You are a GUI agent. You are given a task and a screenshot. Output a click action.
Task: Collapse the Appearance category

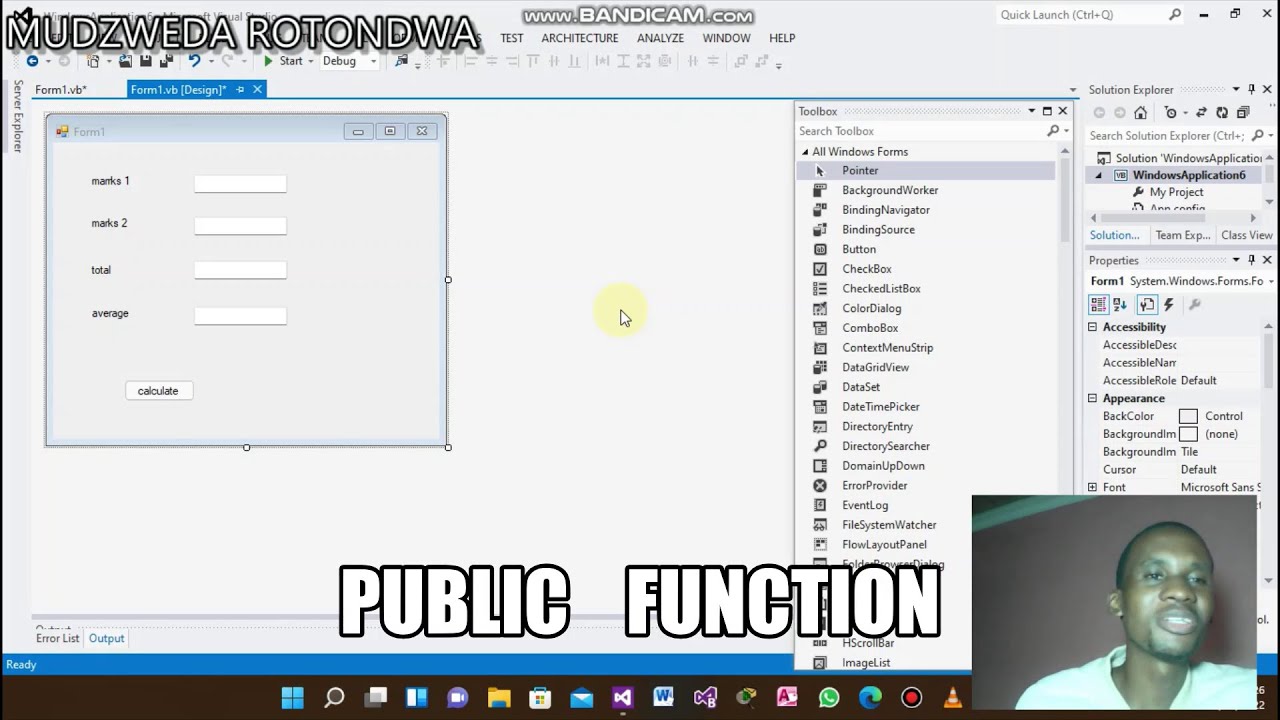pos(1092,398)
